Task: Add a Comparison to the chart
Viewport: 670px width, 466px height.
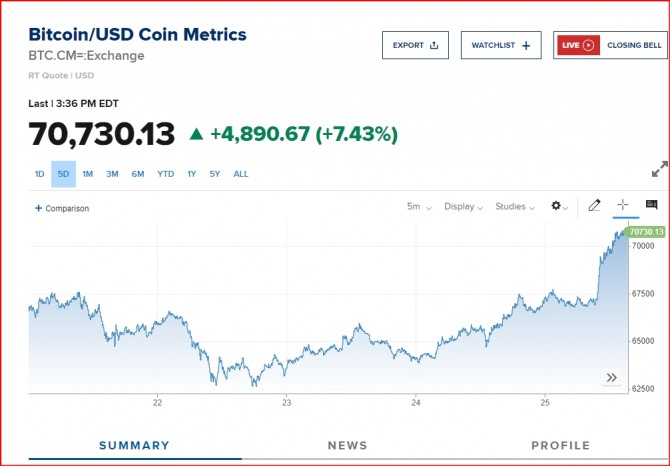Action: point(62,208)
